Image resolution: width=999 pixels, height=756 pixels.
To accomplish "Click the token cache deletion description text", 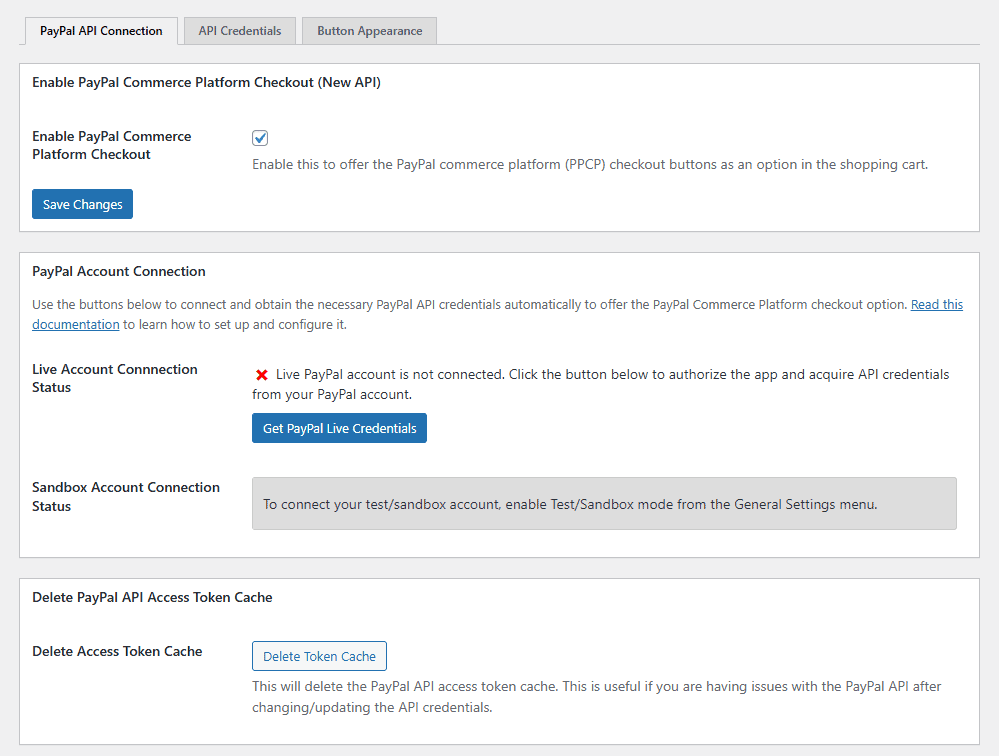I will click(596, 697).
